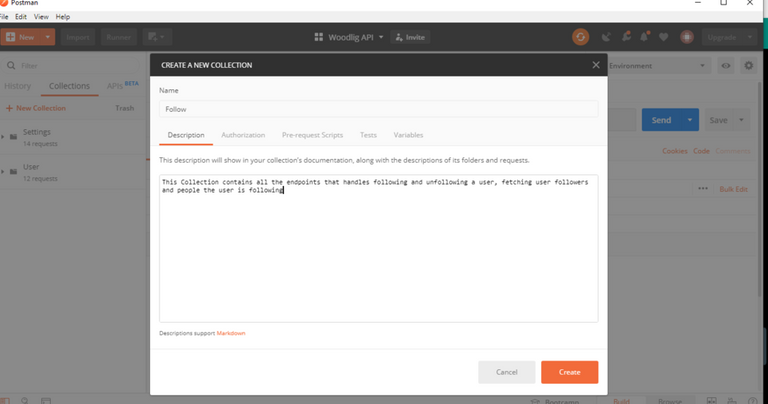This screenshot has height=404, width=768.
Task: Open the Send dropdown arrow
Action: (x=690, y=120)
